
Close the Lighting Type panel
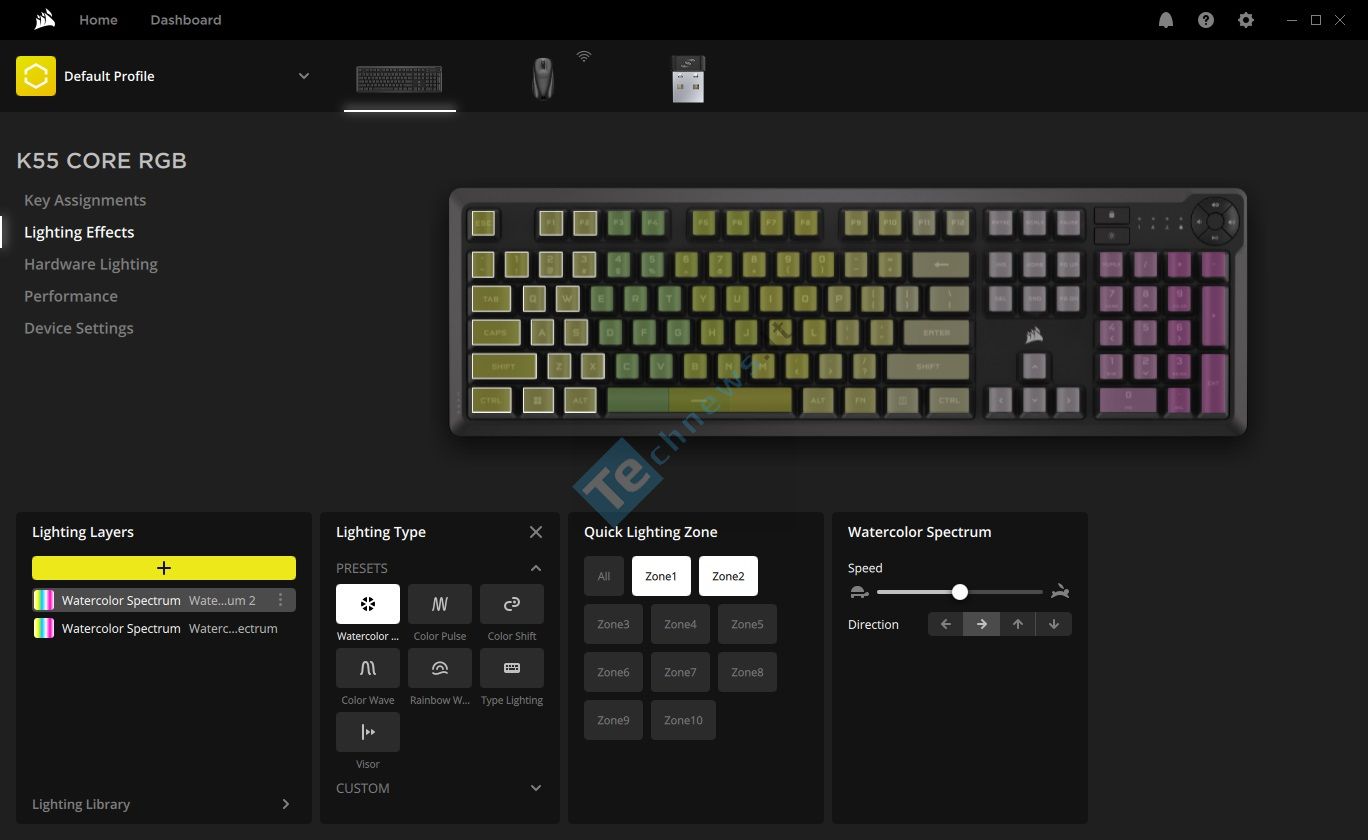pos(536,532)
